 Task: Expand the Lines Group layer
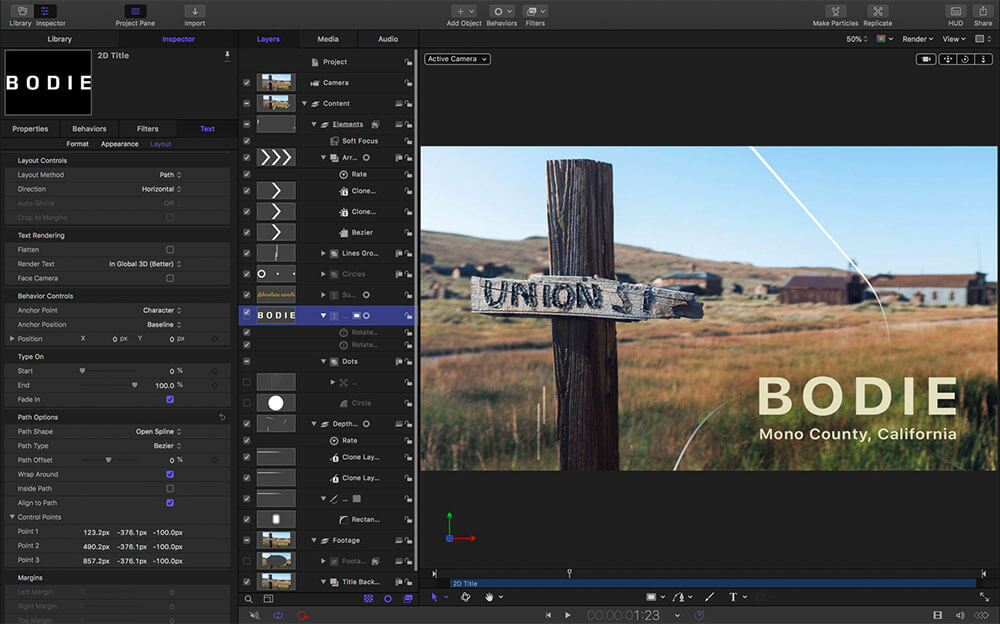pyautogui.click(x=323, y=253)
